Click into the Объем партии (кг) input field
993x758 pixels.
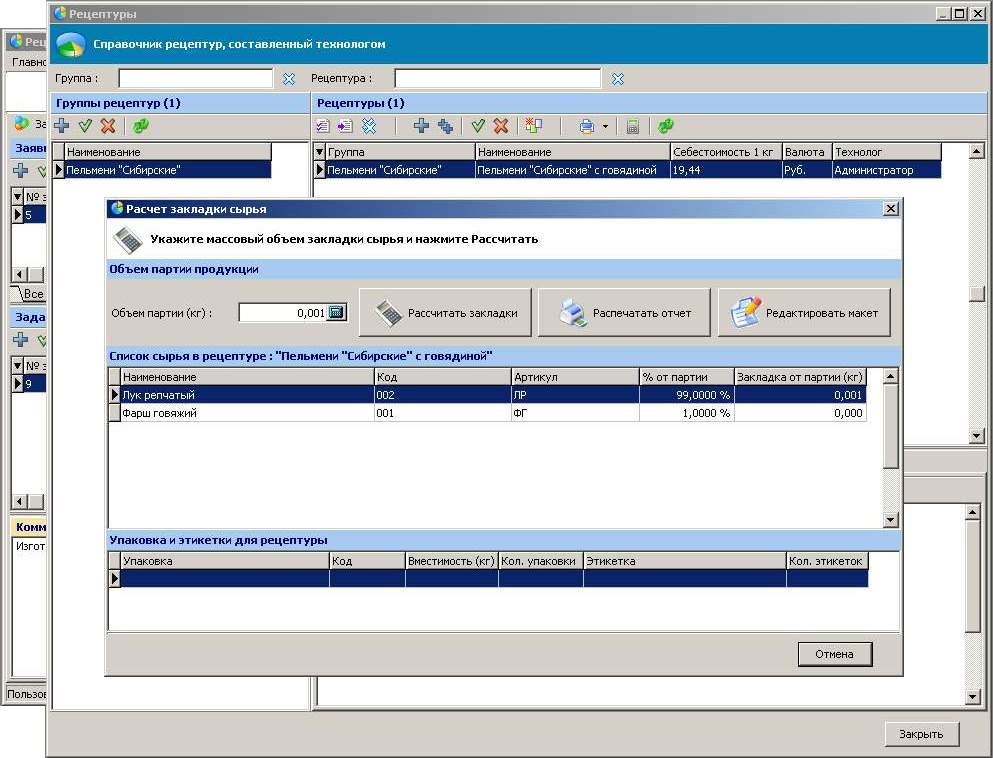(283, 313)
